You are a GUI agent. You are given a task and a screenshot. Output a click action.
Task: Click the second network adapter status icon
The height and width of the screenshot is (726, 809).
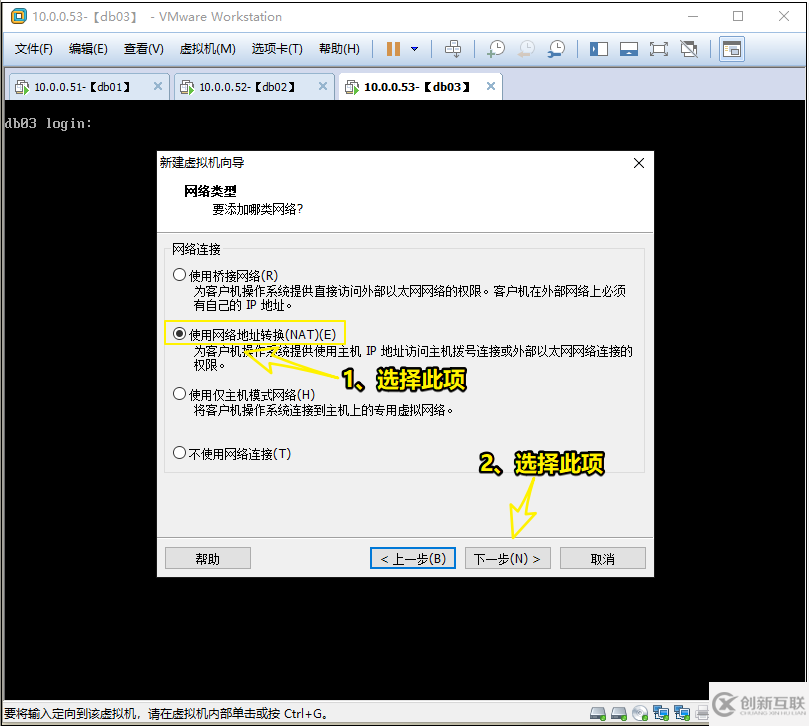coord(682,713)
